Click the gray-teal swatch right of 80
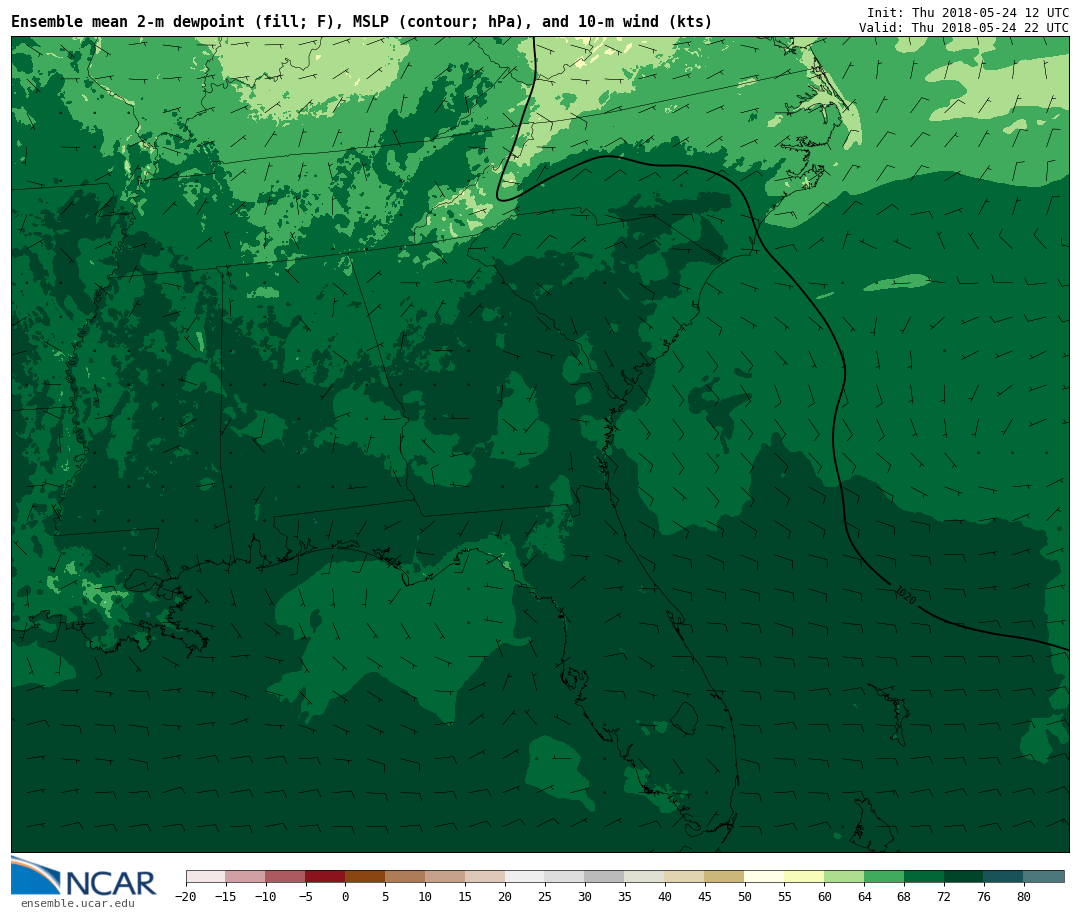1080x915 pixels. (1044, 877)
